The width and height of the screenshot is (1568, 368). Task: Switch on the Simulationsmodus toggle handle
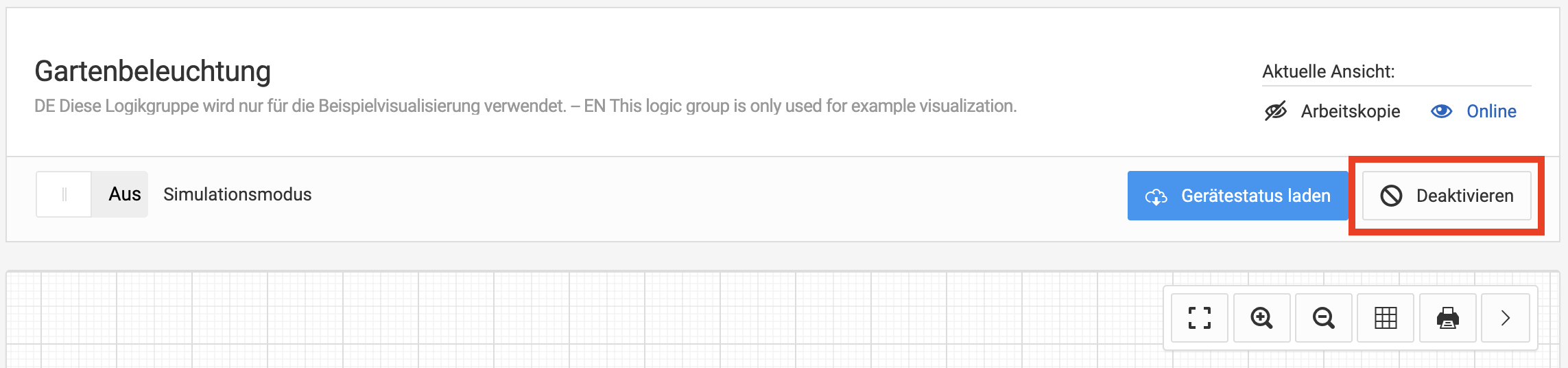click(x=64, y=194)
